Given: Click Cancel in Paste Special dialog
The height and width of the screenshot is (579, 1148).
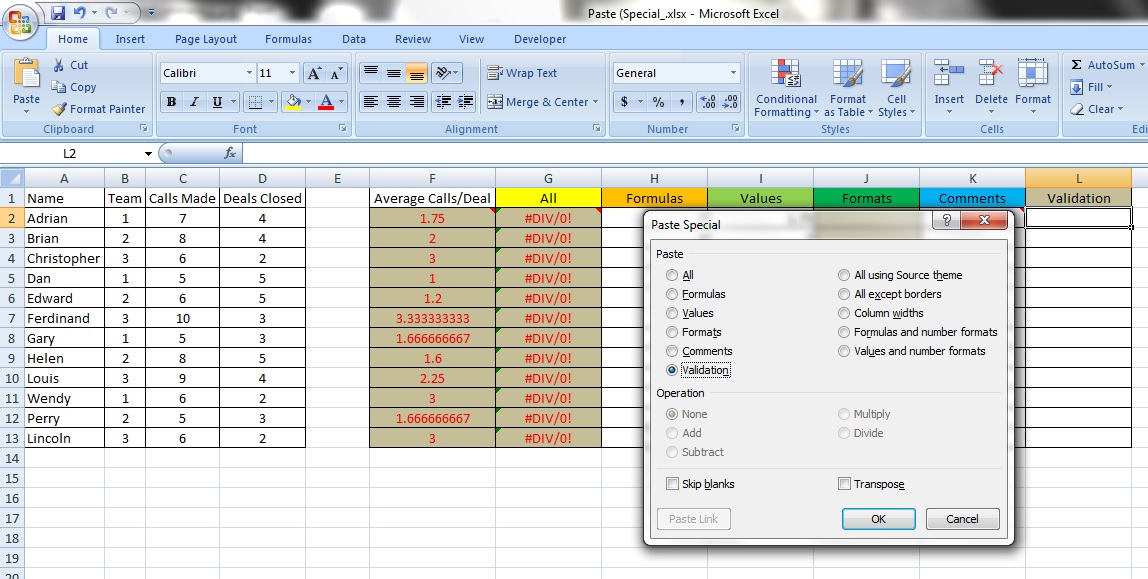Looking at the screenshot, I should click(x=962, y=519).
